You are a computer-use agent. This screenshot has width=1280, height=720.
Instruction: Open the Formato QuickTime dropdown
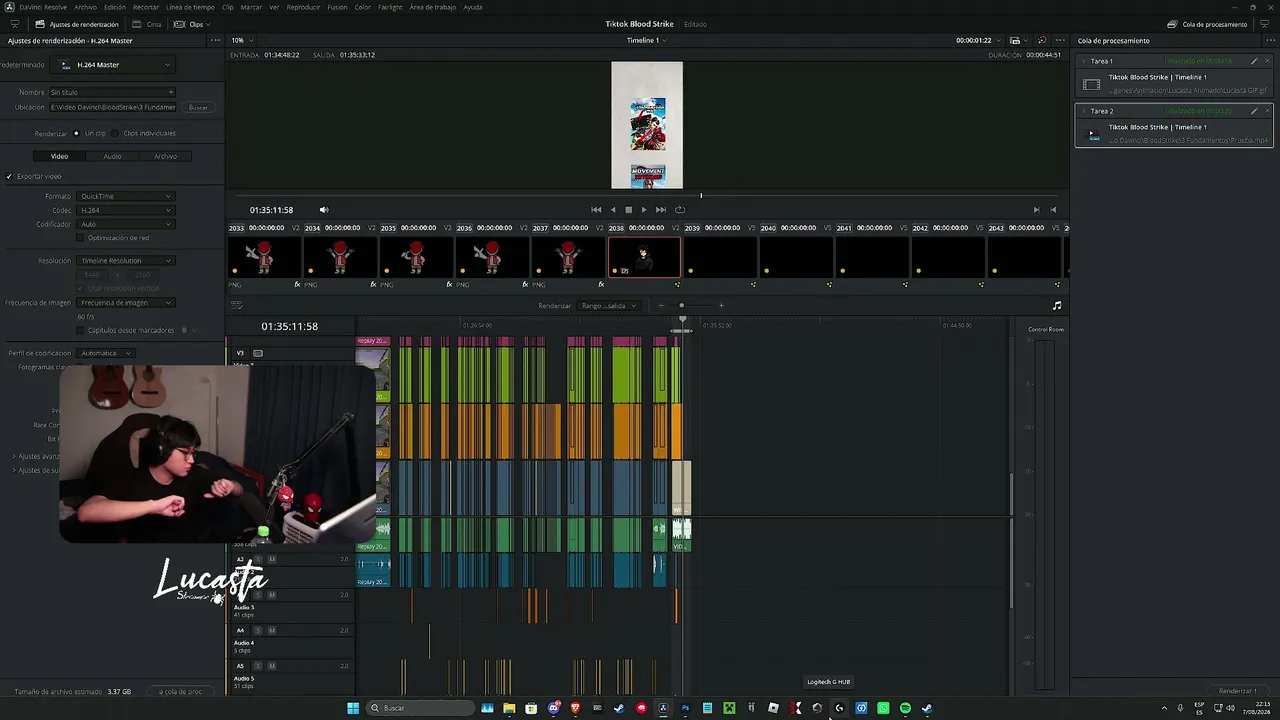[126, 196]
